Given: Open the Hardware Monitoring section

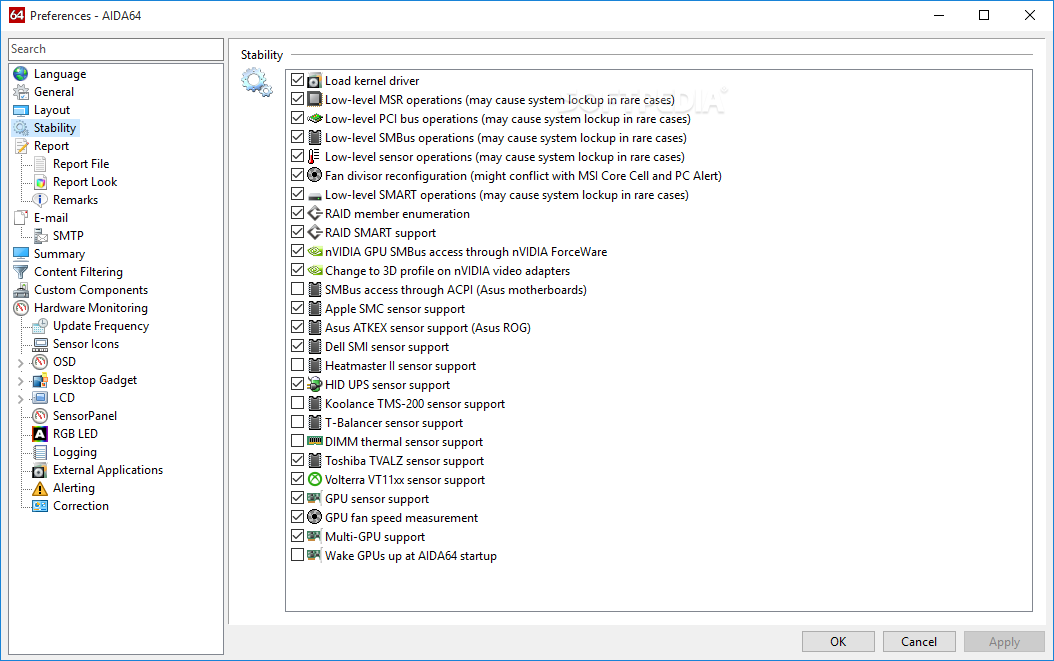Looking at the screenshot, I should (91, 308).
